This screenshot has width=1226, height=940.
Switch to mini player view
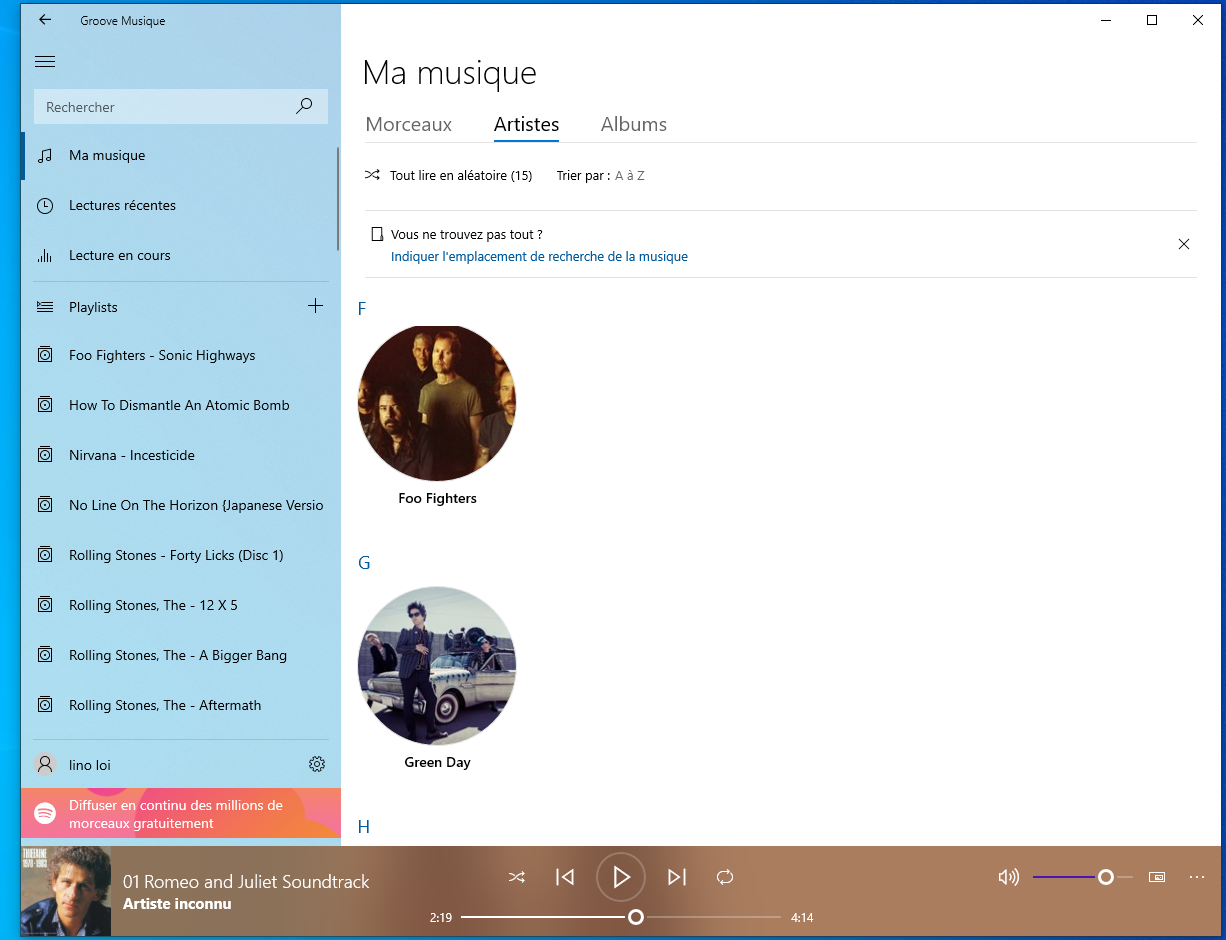tap(1157, 877)
